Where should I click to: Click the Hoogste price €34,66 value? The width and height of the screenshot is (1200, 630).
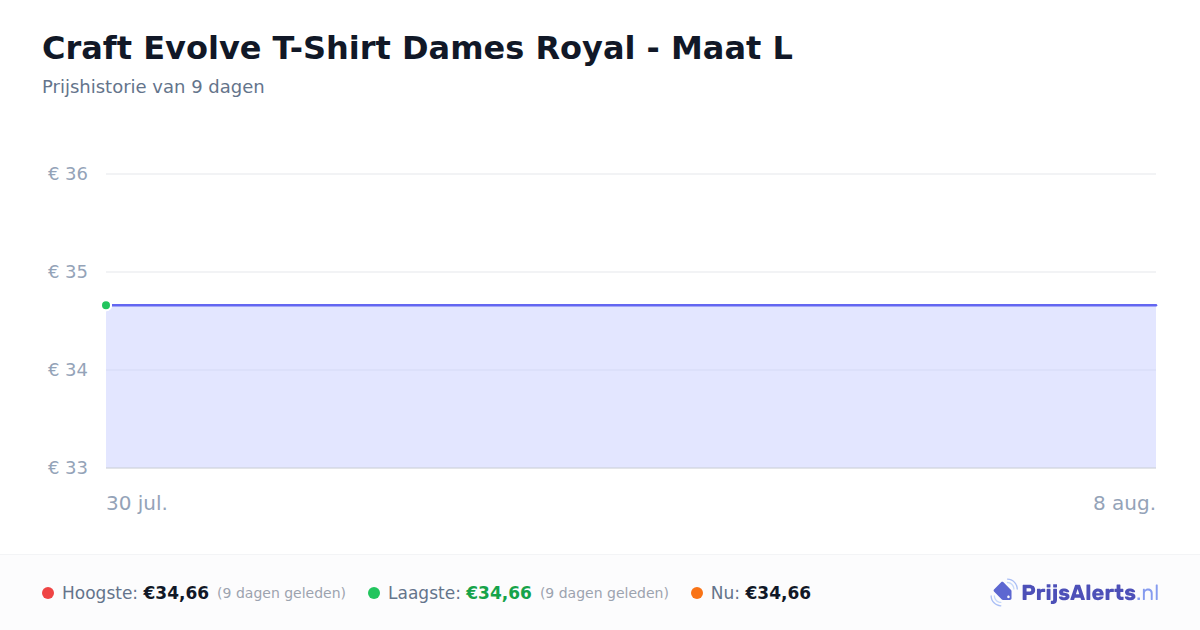(176, 593)
